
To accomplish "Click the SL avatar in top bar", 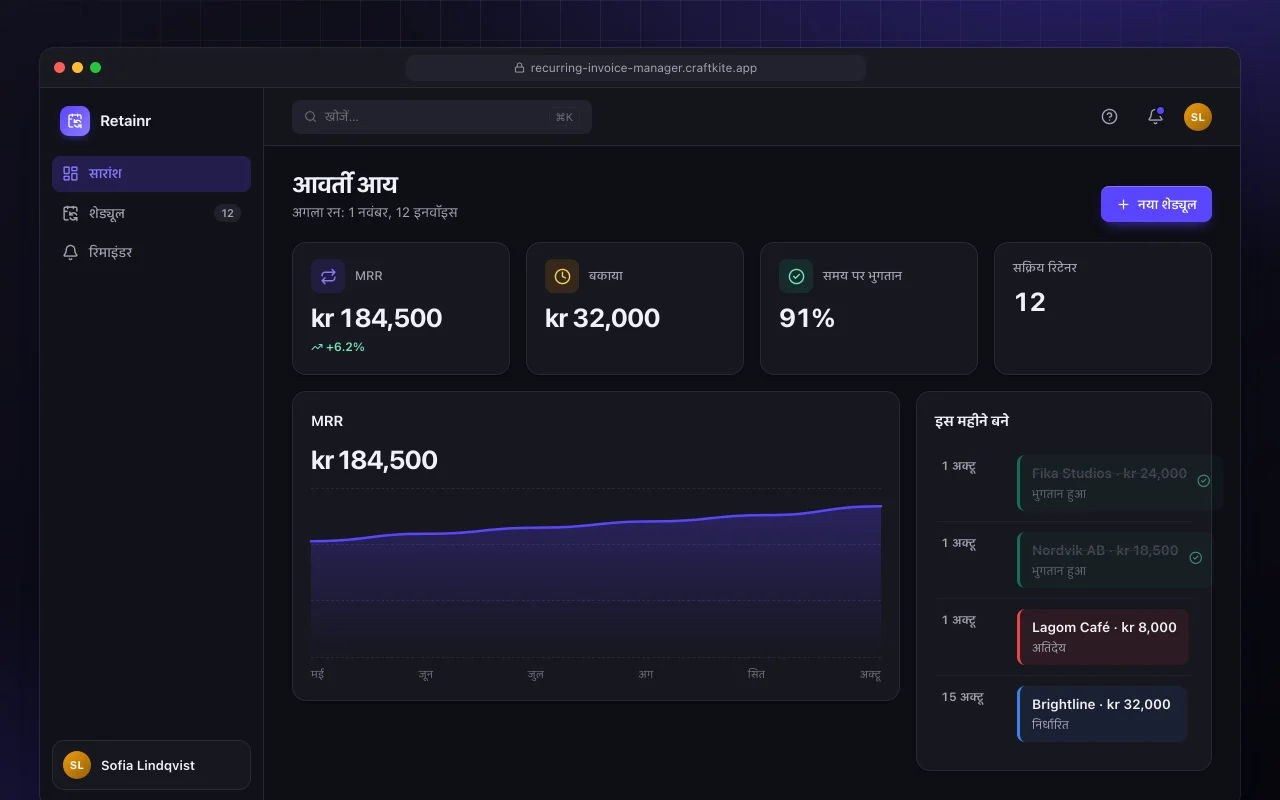I will (1198, 117).
